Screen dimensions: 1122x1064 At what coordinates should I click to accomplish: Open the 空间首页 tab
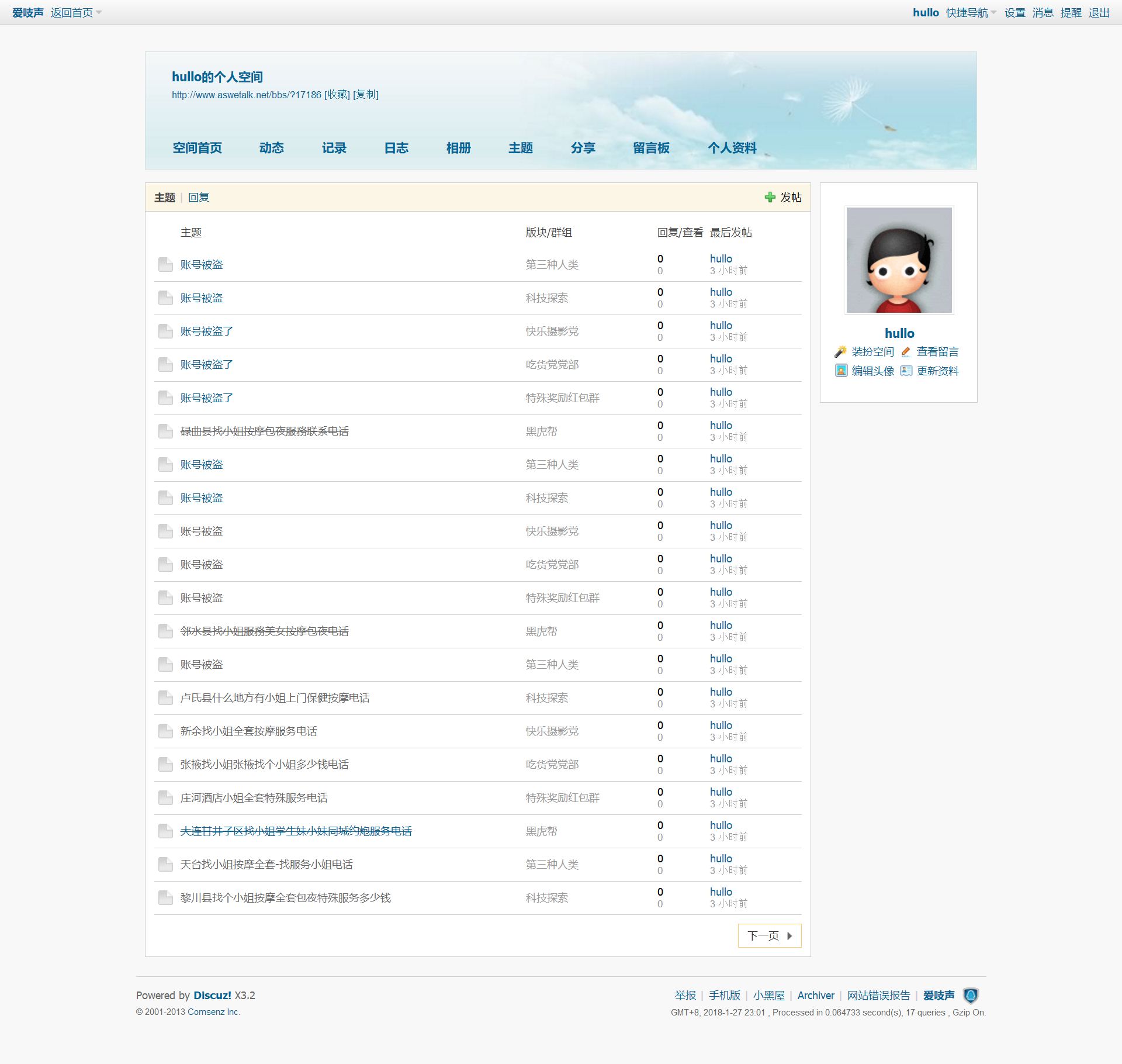[x=198, y=148]
